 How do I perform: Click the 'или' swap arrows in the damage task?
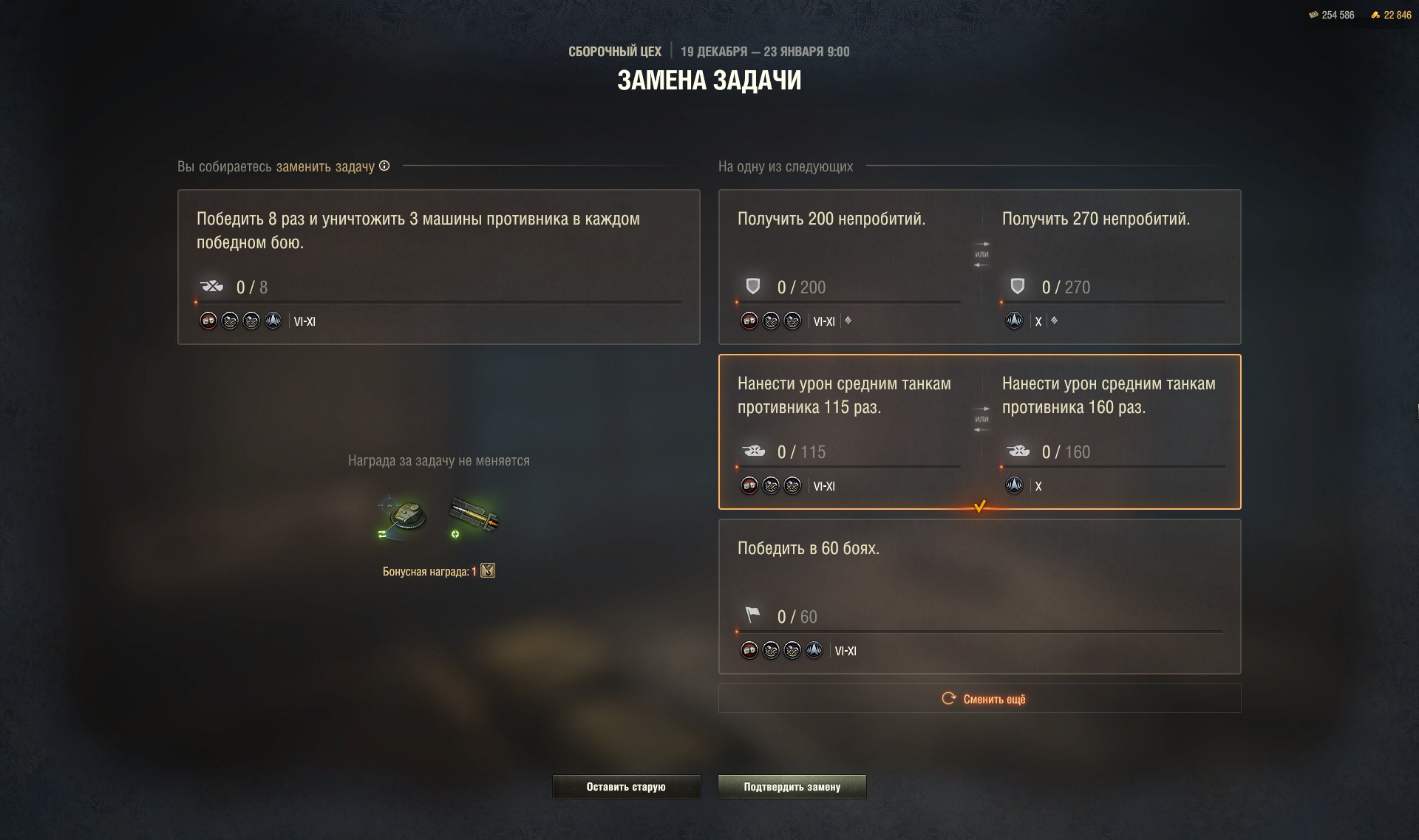pyautogui.click(x=981, y=419)
